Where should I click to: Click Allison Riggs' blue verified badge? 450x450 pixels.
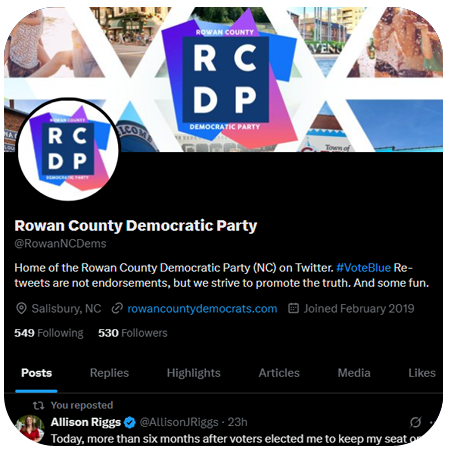point(130,423)
